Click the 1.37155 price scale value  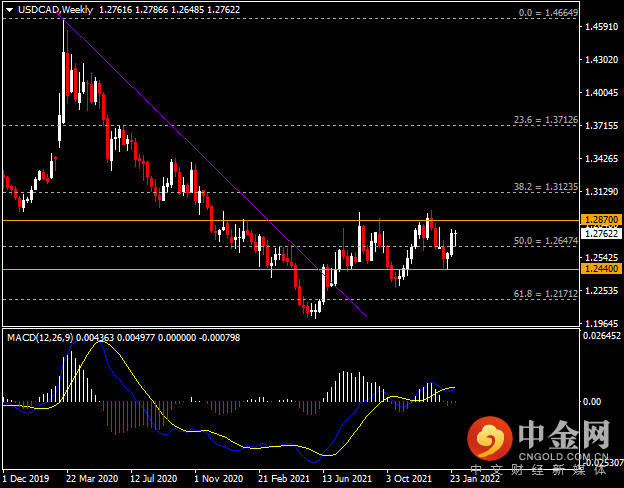coord(601,126)
